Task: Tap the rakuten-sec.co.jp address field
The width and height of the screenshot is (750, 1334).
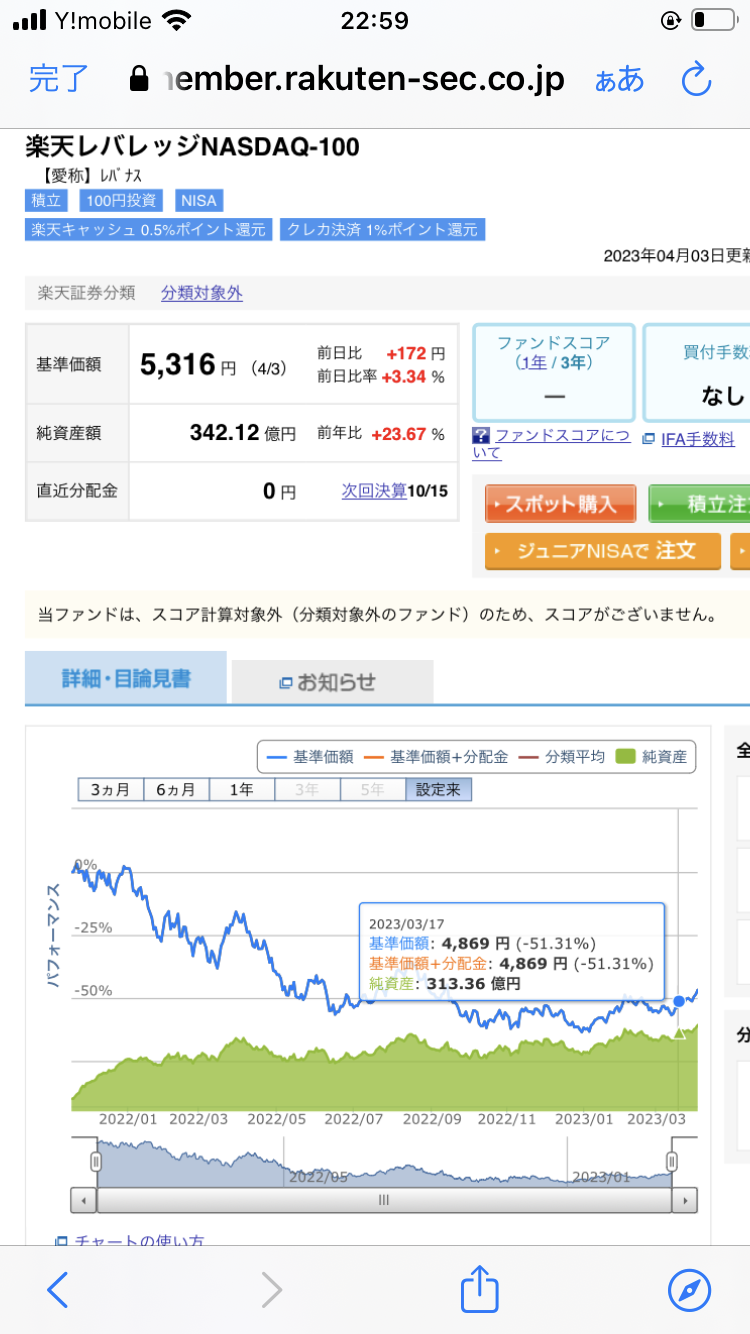Action: (365, 79)
